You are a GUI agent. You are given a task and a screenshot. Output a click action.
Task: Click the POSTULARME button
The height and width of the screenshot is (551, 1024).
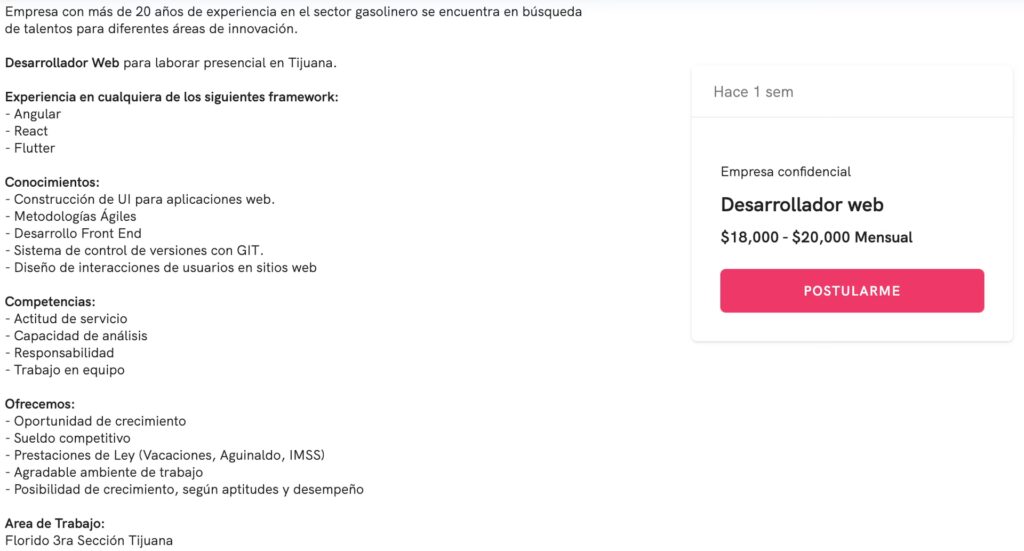852,291
